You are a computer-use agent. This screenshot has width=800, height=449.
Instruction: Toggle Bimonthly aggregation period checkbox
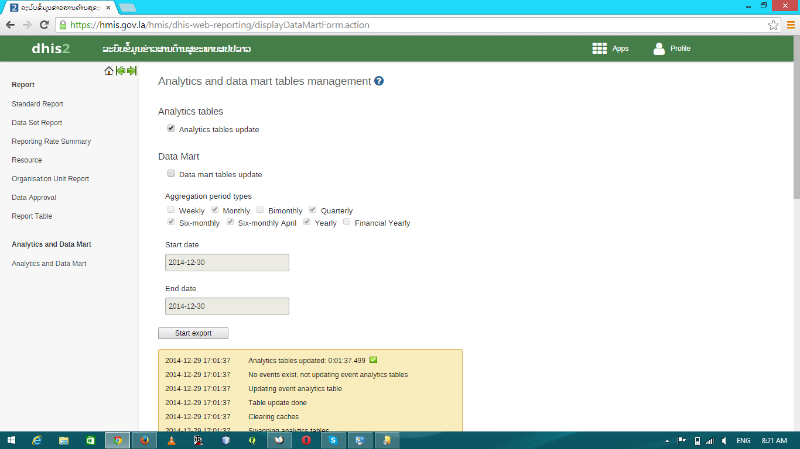click(260, 210)
